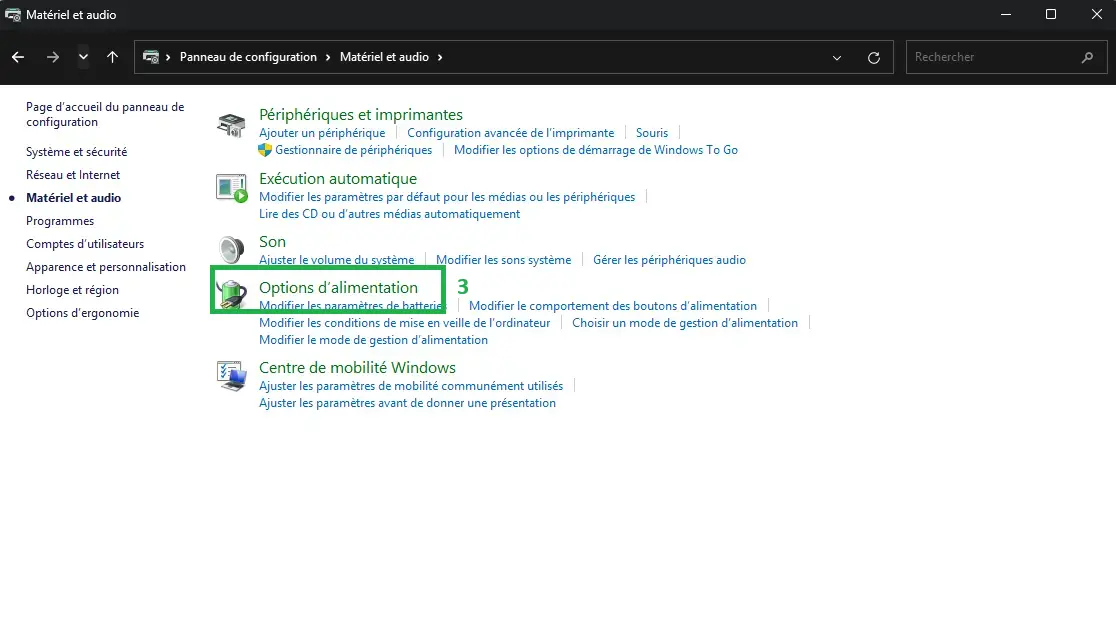Go back with the left arrow button
Image resolution: width=1116 pixels, height=628 pixels.
(x=18, y=57)
